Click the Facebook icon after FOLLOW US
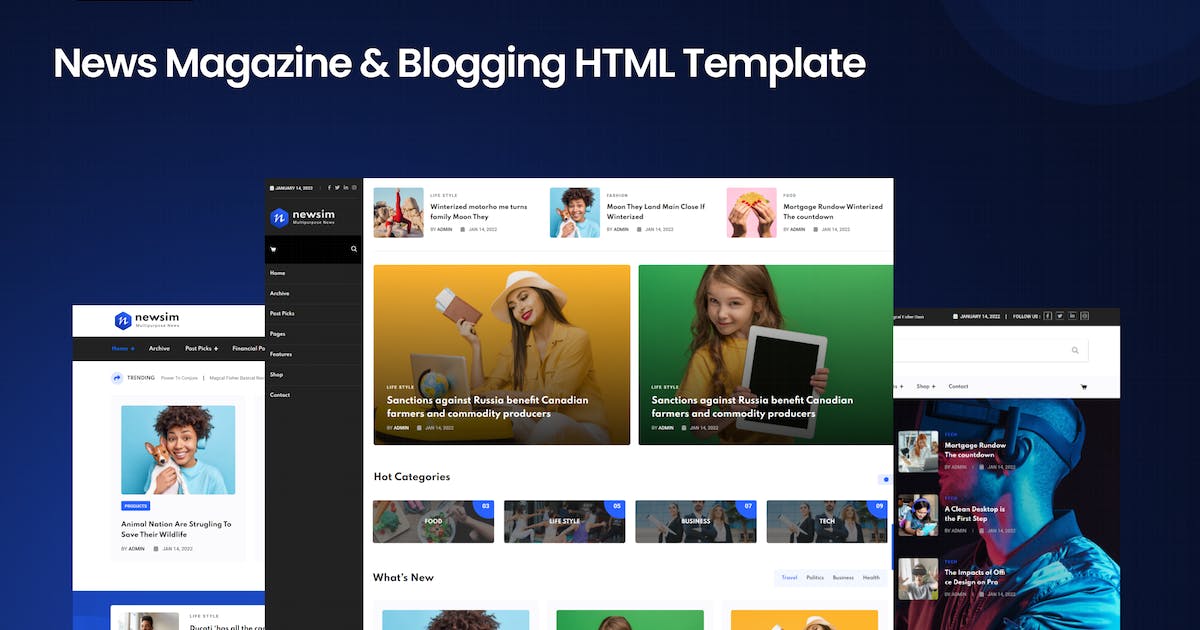Viewport: 1200px width, 630px height. (1047, 316)
